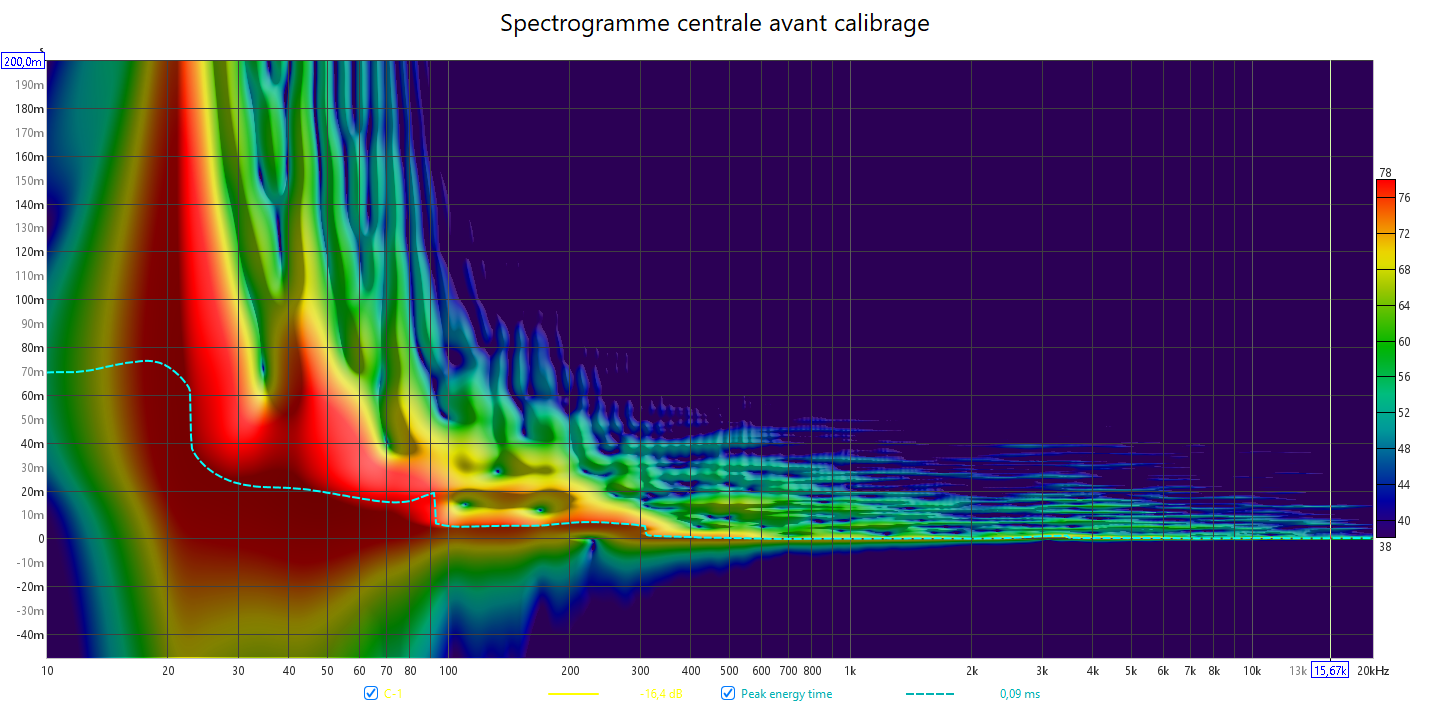Click the 1k label on frequency axis
The image size is (1431, 709).
850,670
